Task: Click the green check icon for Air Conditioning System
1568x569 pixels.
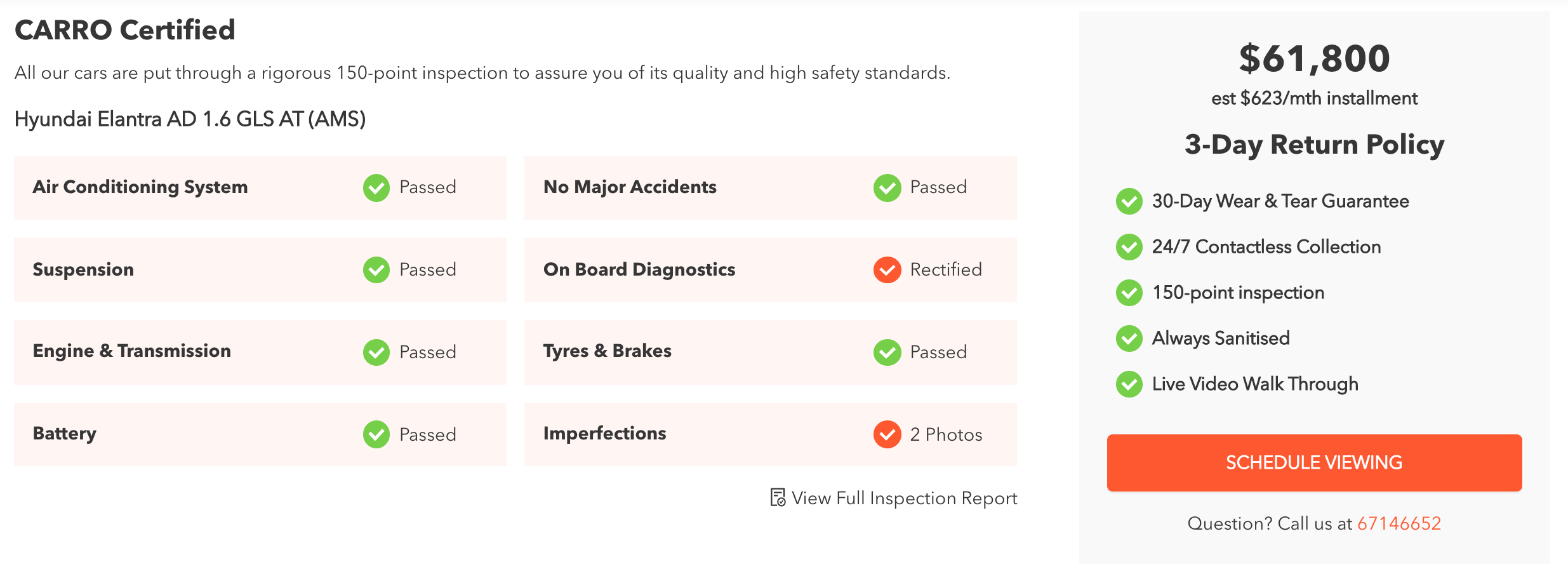Action: coord(376,188)
